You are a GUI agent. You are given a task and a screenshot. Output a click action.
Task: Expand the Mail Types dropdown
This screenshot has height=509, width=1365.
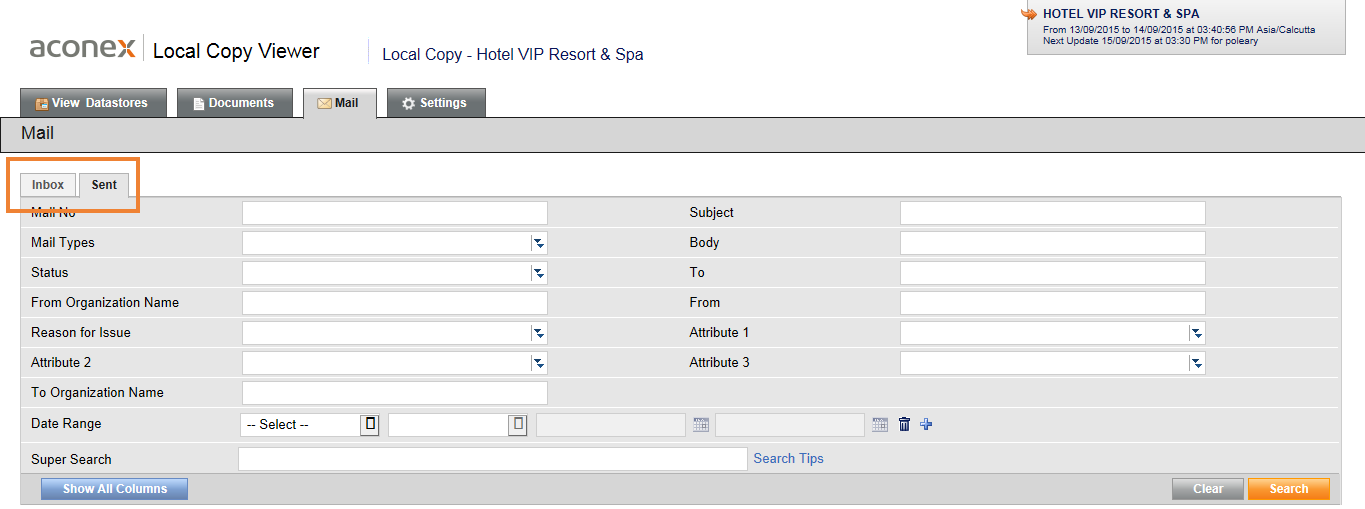[538, 243]
